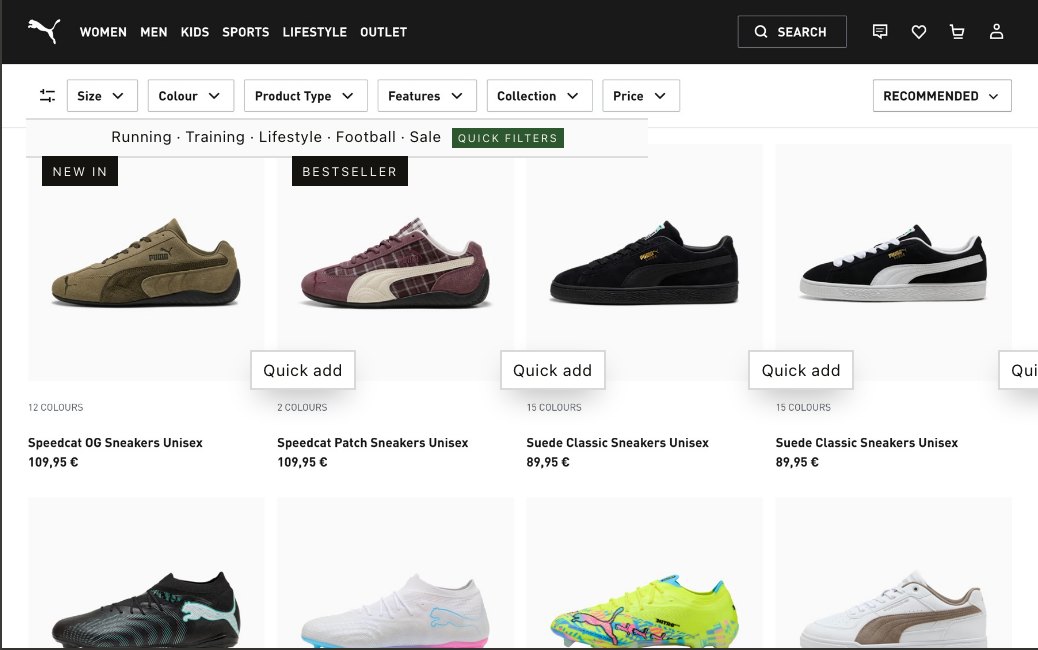Screen dimensions: 1038x650
Task: Quick add Speedcat OG Sneakers
Action: coord(303,370)
